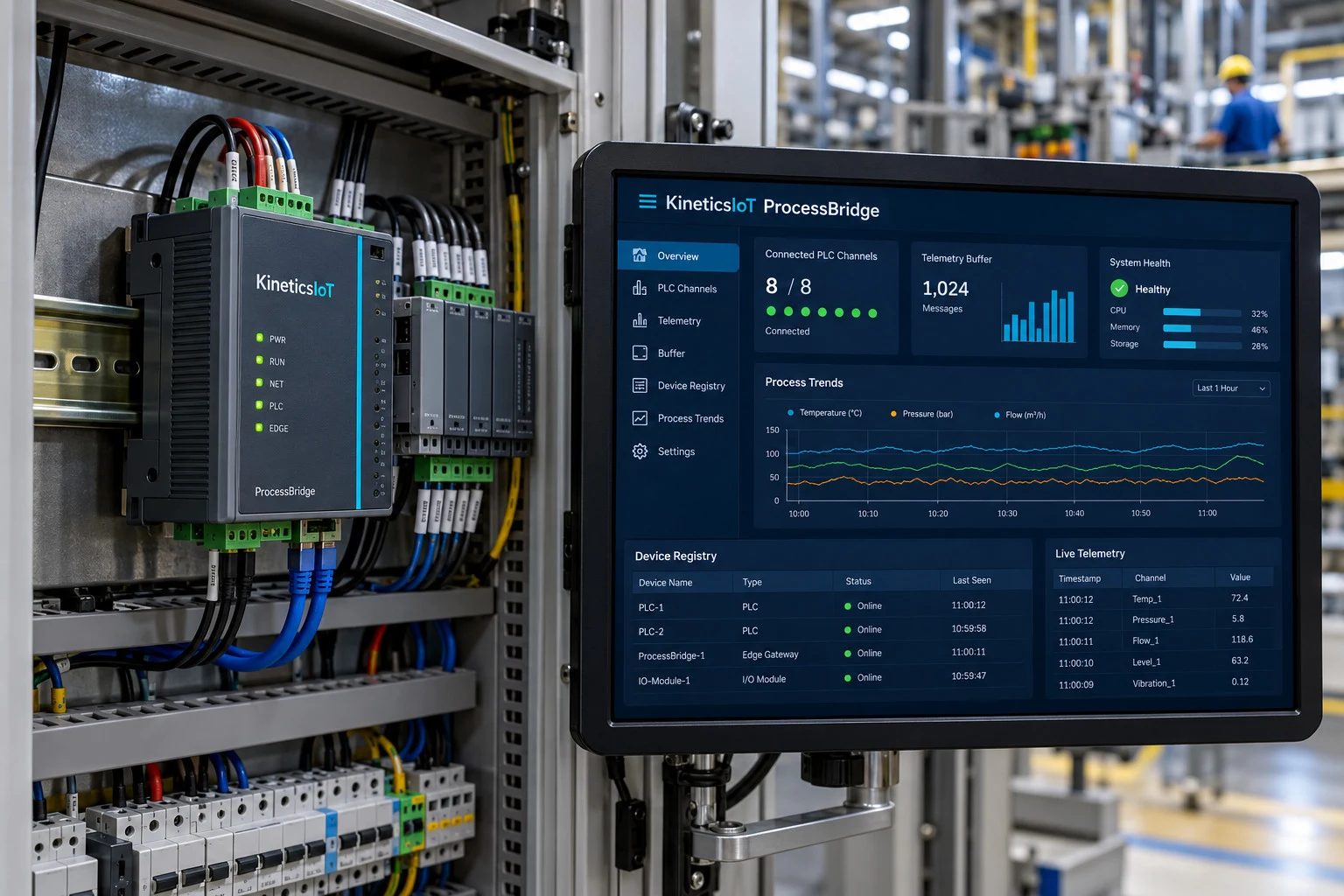Click the I/O Module type cell
Image resolution: width=1344 pixels, height=896 pixels.
coord(764,679)
